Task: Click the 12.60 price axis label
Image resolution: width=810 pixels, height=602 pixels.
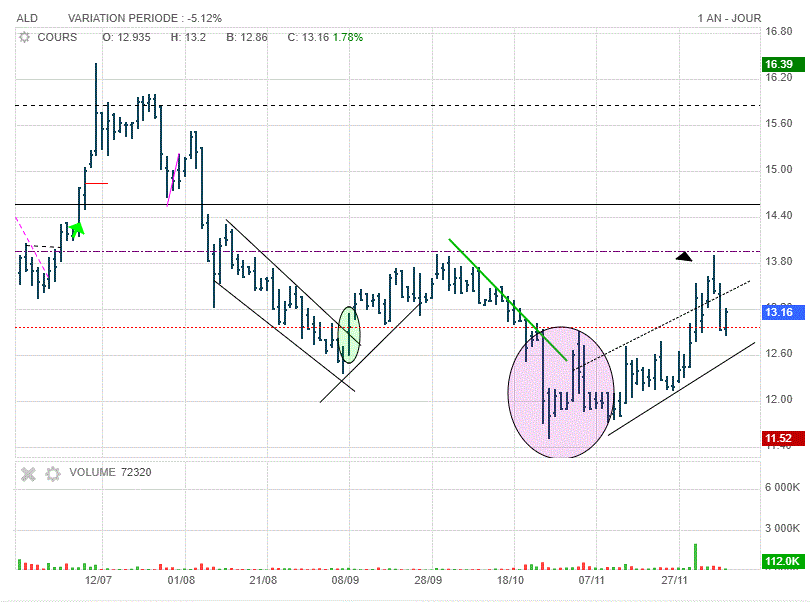Action: tap(778, 353)
